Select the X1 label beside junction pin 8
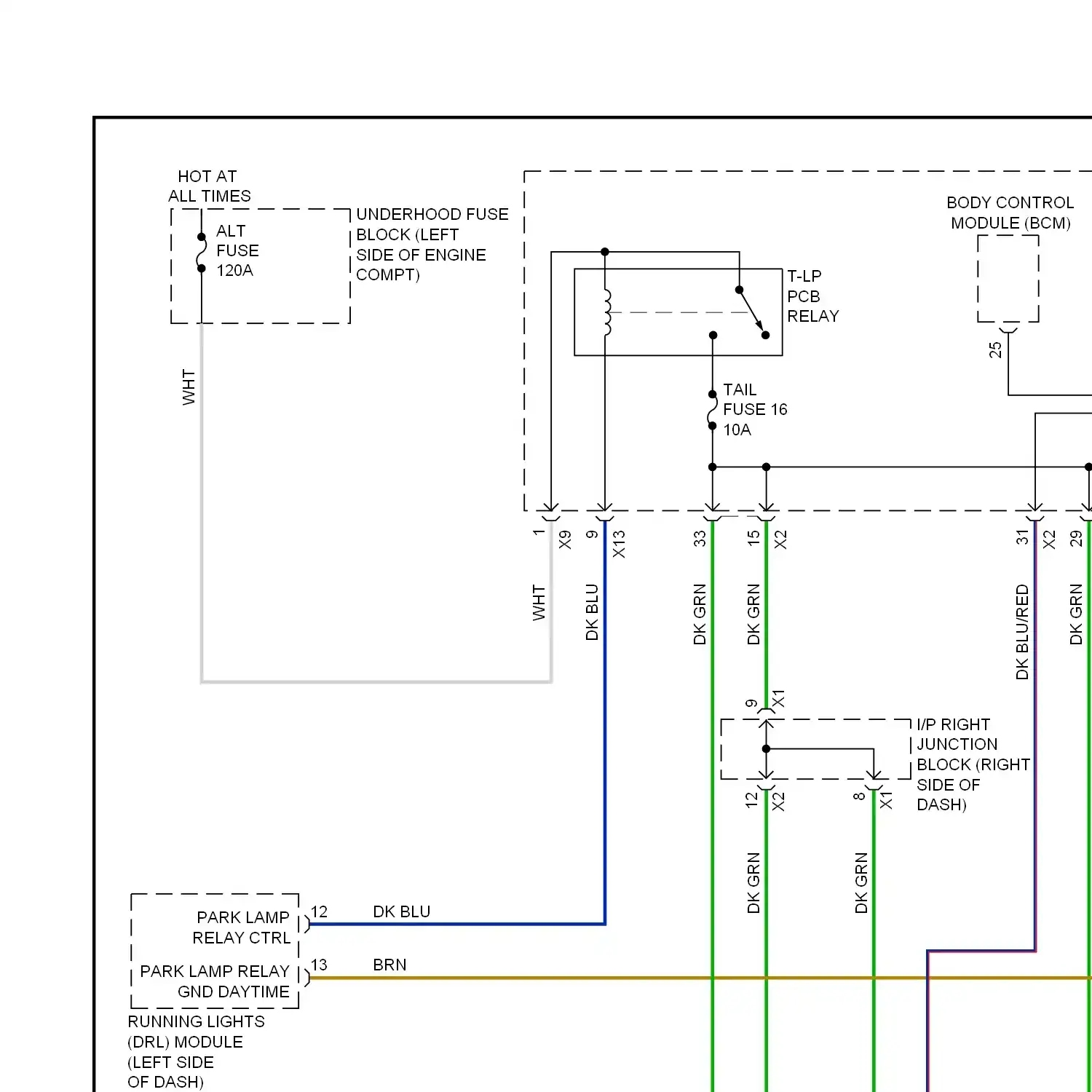1092x1092 pixels. (886, 800)
